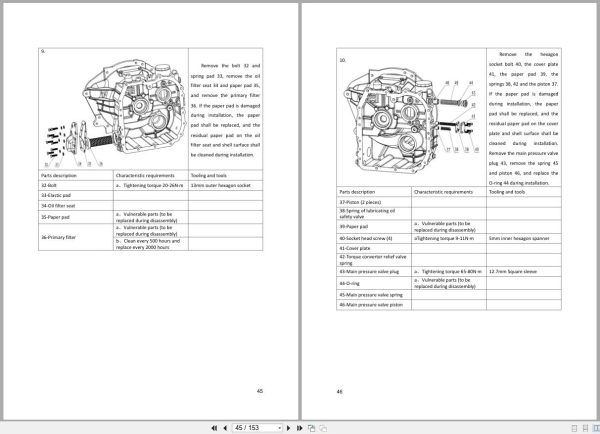Click the '44-O-ring' table cell
This screenshot has width=600, height=434.
tap(374, 283)
